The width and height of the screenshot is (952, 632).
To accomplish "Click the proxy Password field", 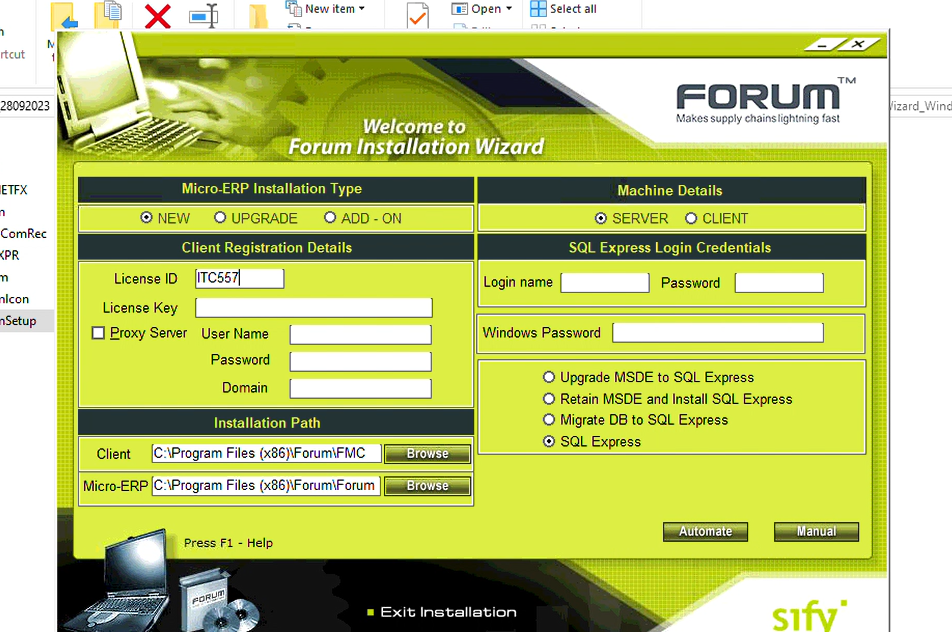I will pos(361,361).
